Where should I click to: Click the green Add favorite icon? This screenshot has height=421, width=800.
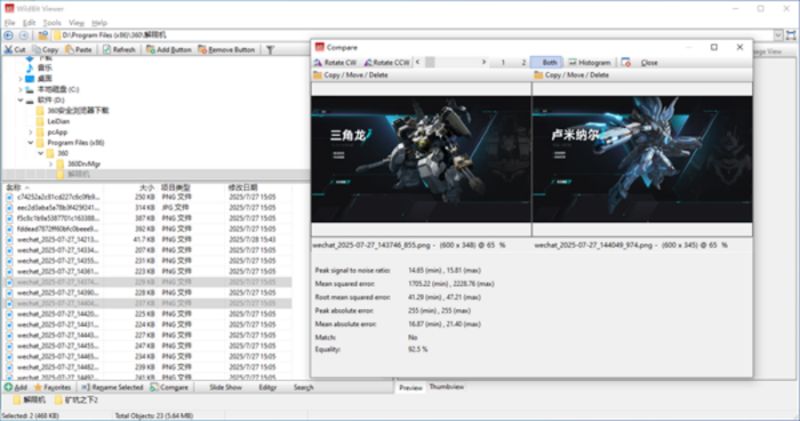15,387
